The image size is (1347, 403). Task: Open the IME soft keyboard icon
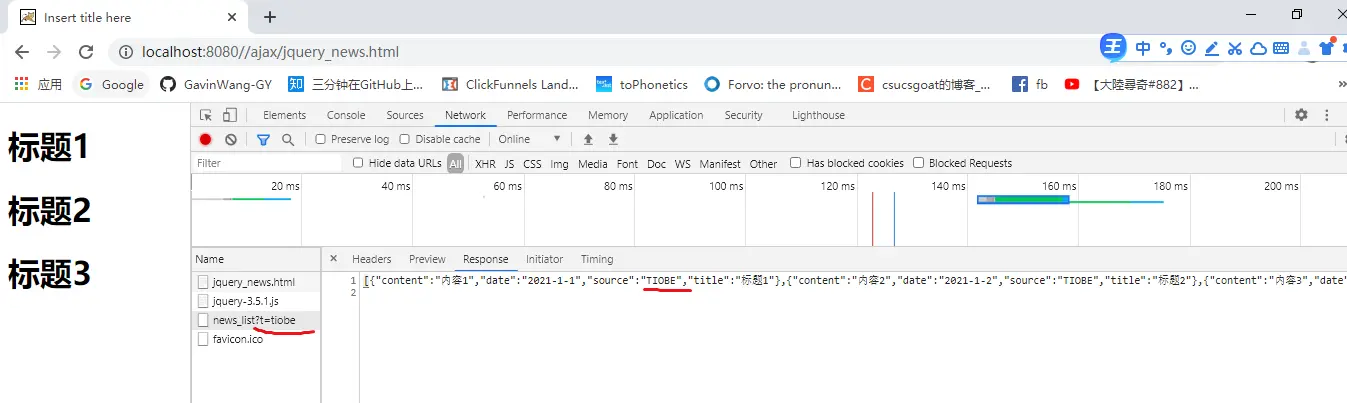click(1281, 47)
